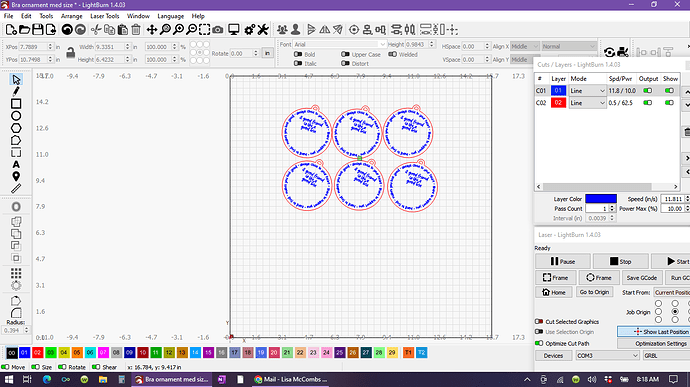This screenshot has height=387, width=690.
Task: Toggle Output switch for layer C01
Action: 647,91
